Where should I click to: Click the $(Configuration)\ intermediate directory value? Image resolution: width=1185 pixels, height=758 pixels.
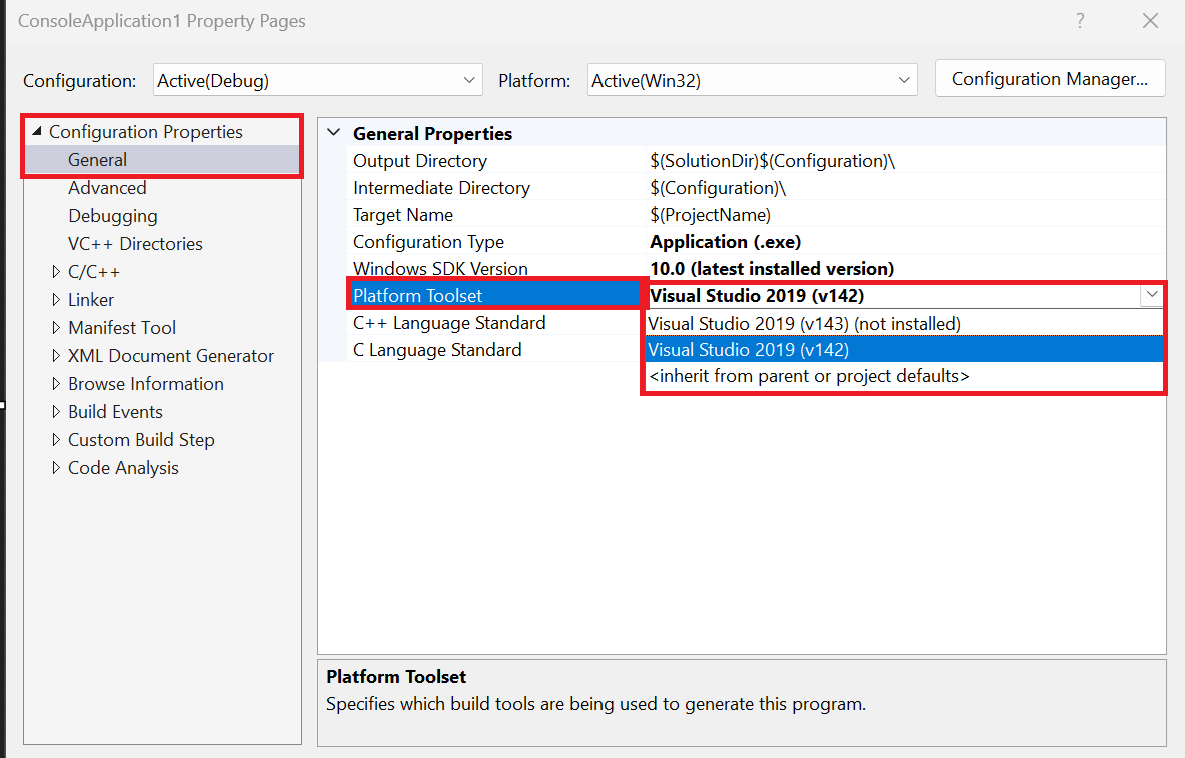(x=718, y=188)
